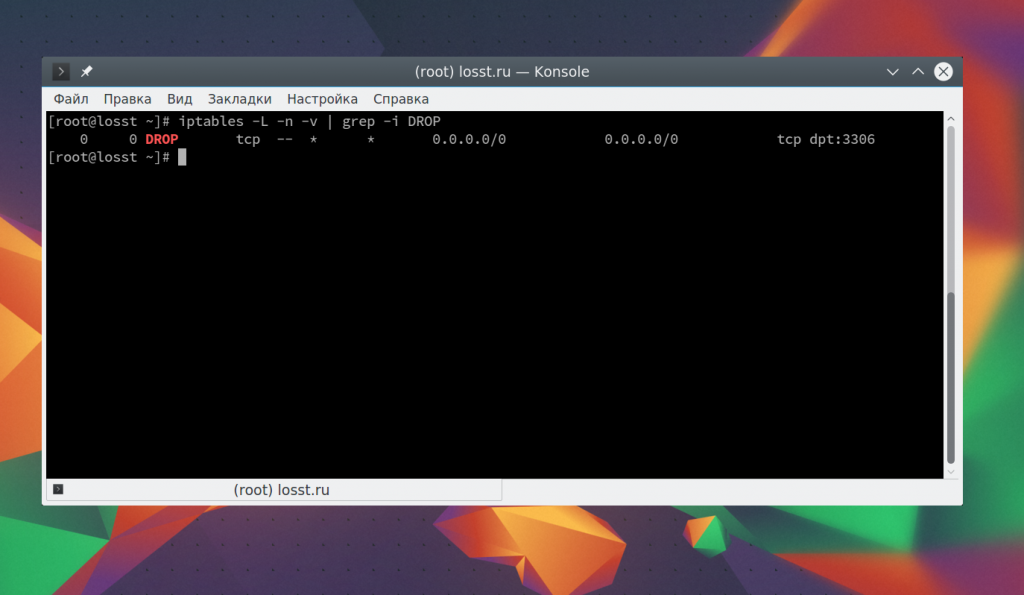Open the Вид menu
Image resolution: width=1024 pixels, height=595 pixels.
pyautogui.click(x=180, y=99)
